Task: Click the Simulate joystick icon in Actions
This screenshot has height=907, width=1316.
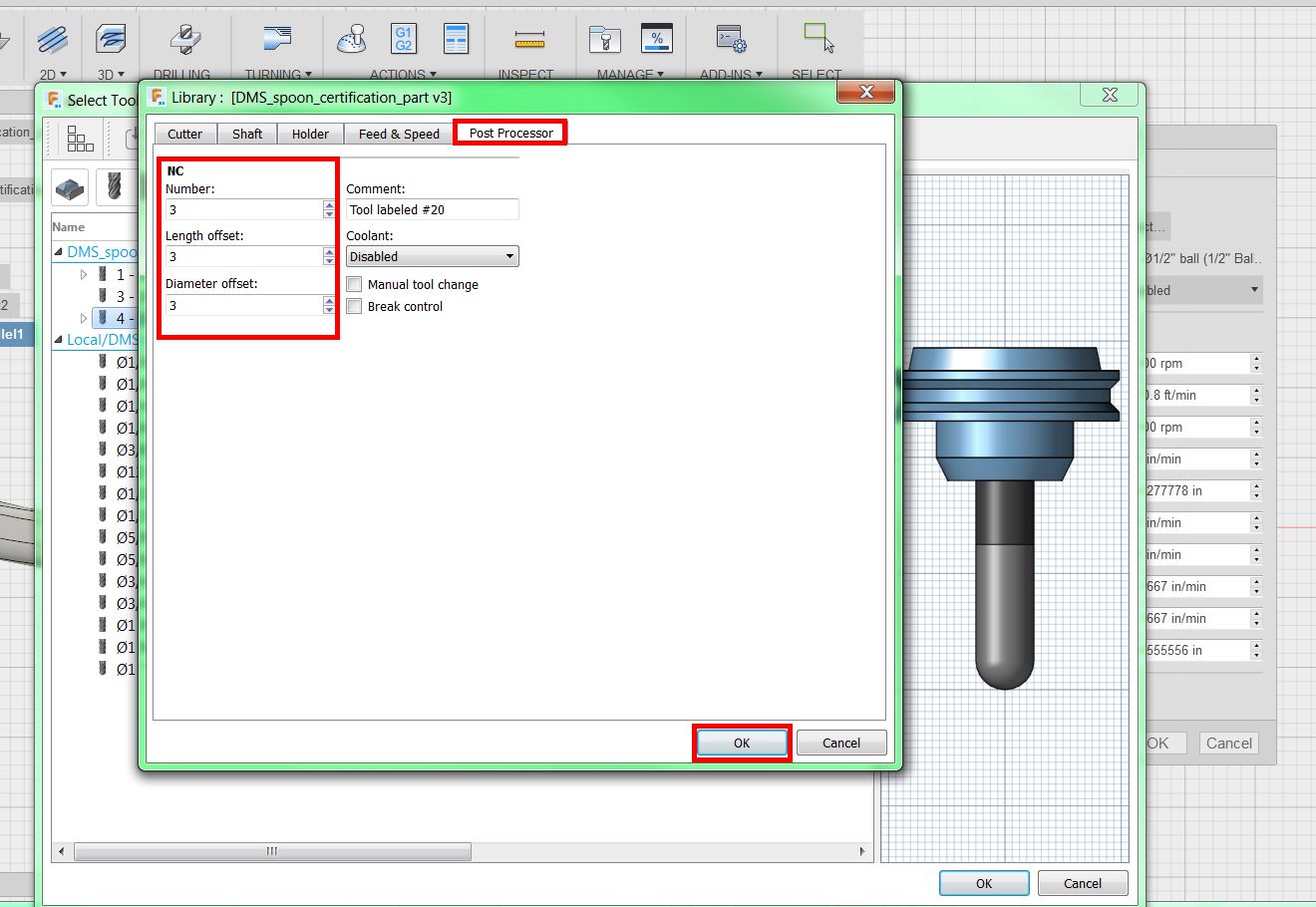Action: point(351,40)
